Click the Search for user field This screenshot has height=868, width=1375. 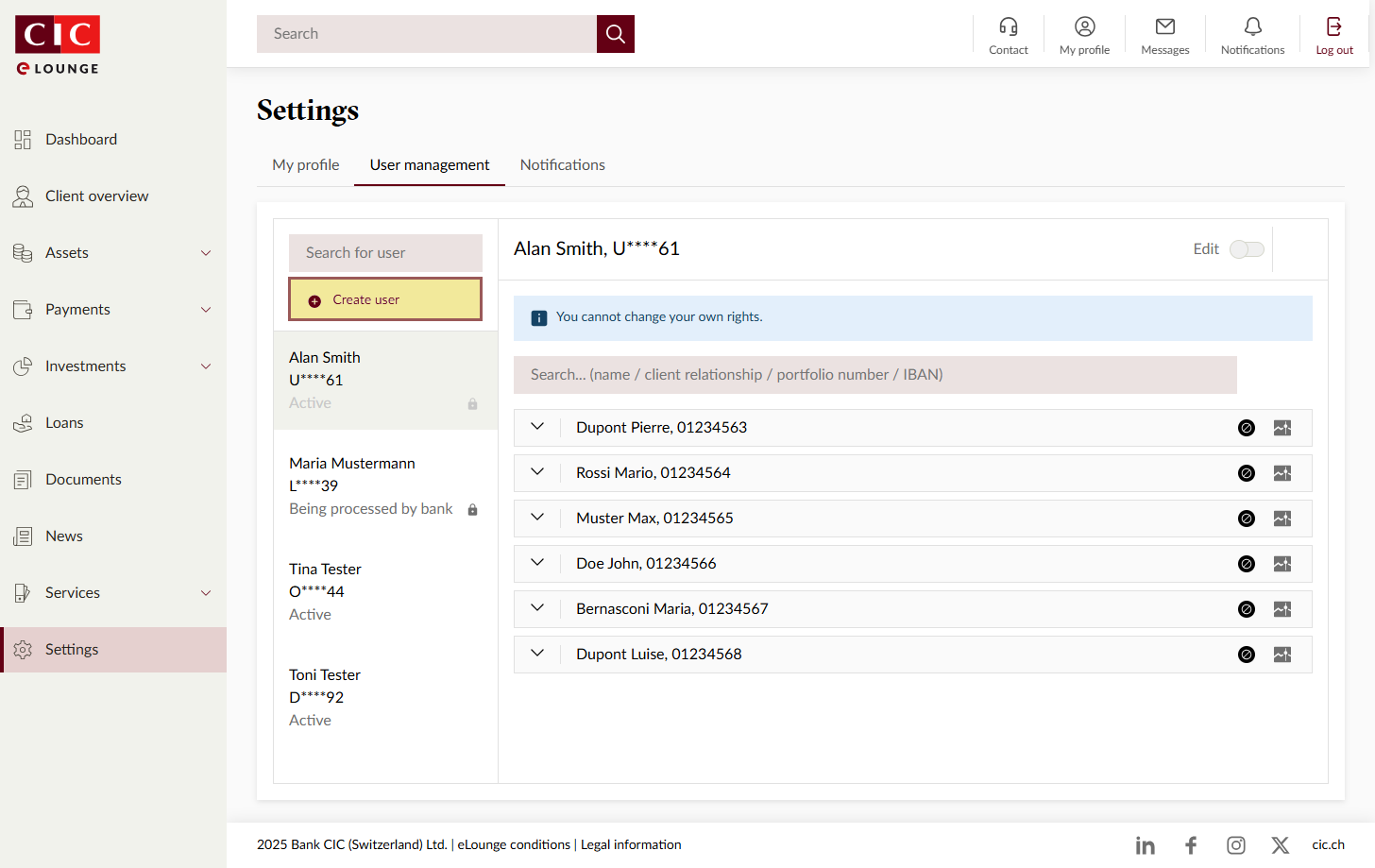click(385, 253)
